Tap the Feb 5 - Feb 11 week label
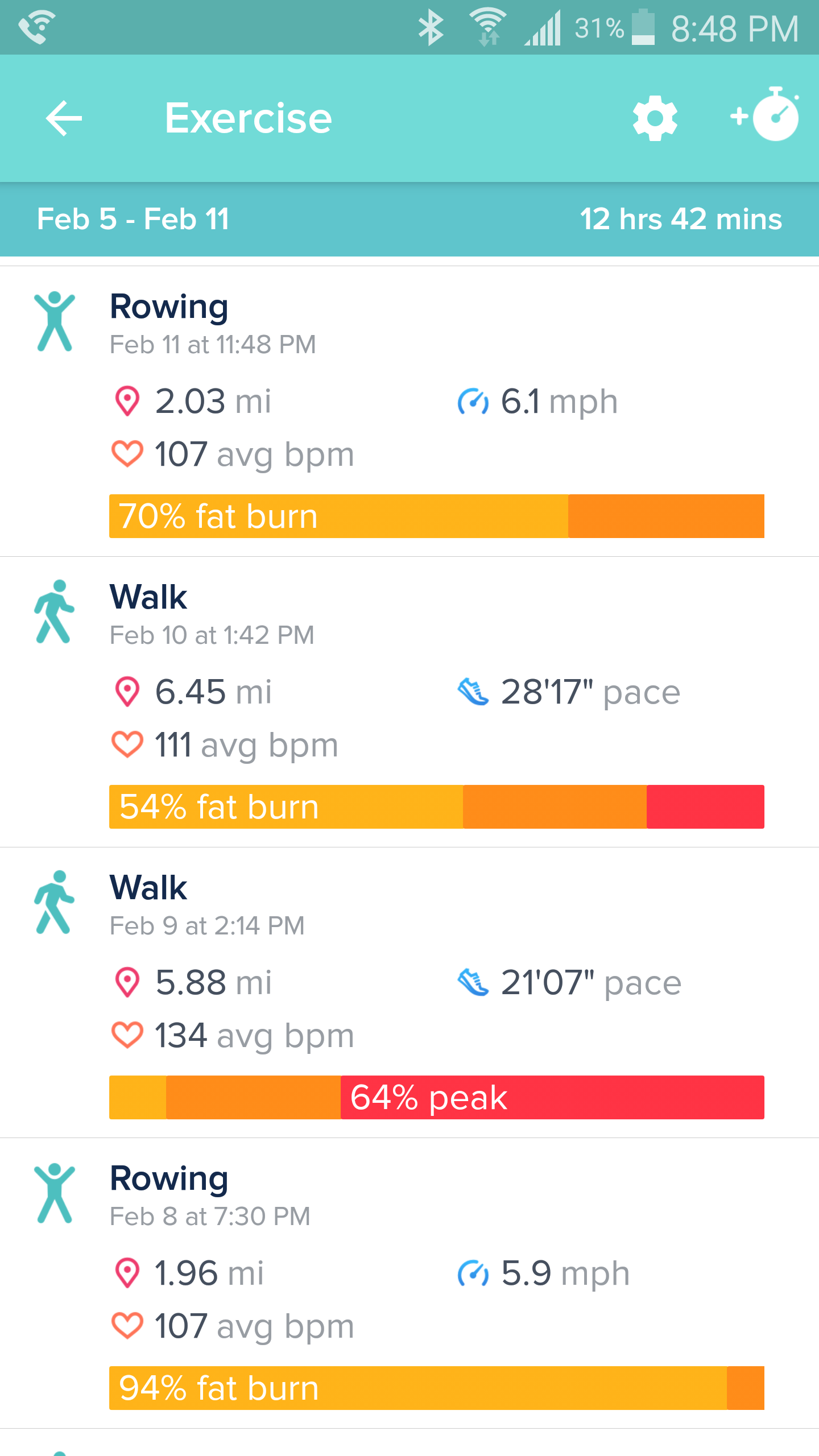The height and width of the screenshot is (1456, 819). coord(133,220)
